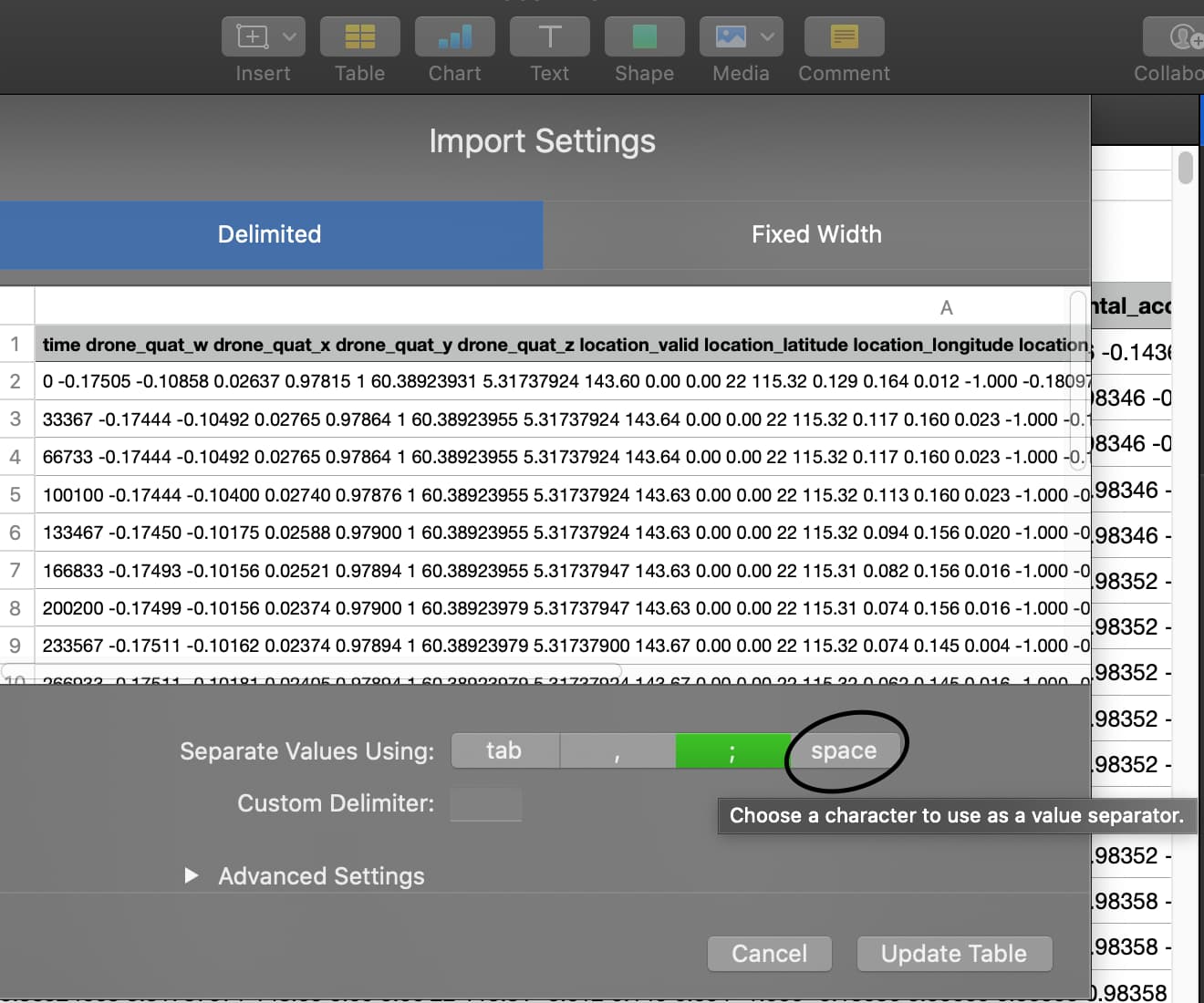1204x1003 pixels.
Task: Click the Custom Delimiter input field
Action: click(486, 804)
